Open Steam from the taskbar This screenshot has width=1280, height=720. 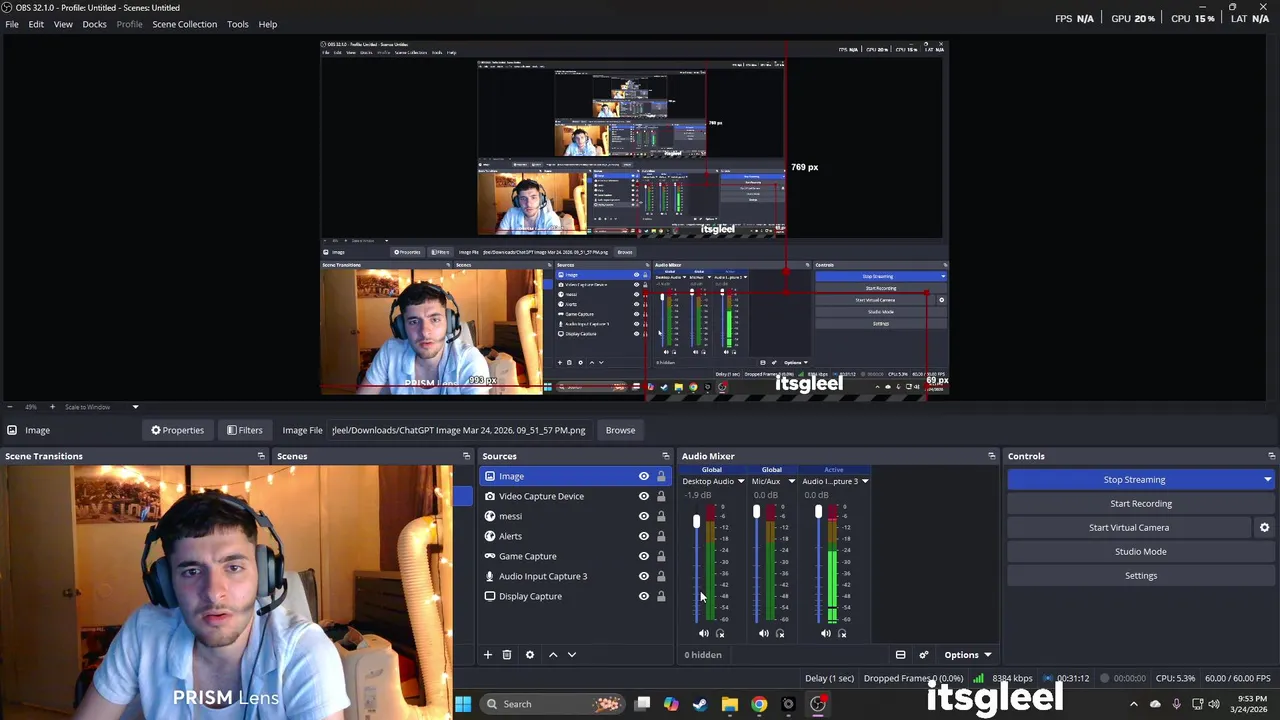pos(700,704)
